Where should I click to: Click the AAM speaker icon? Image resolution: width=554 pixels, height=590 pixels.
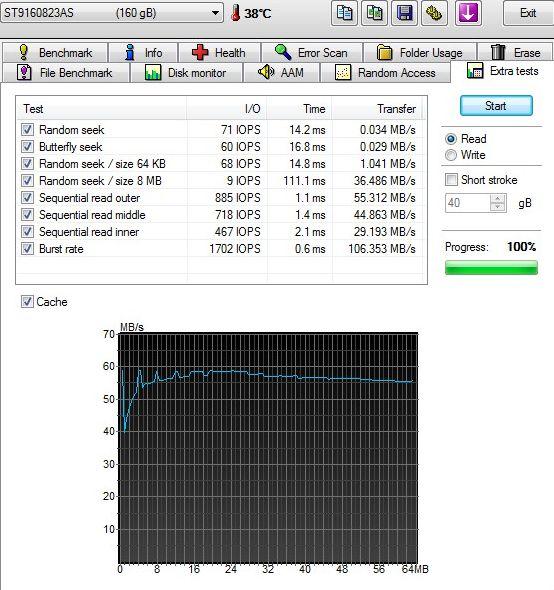[266, 72]
